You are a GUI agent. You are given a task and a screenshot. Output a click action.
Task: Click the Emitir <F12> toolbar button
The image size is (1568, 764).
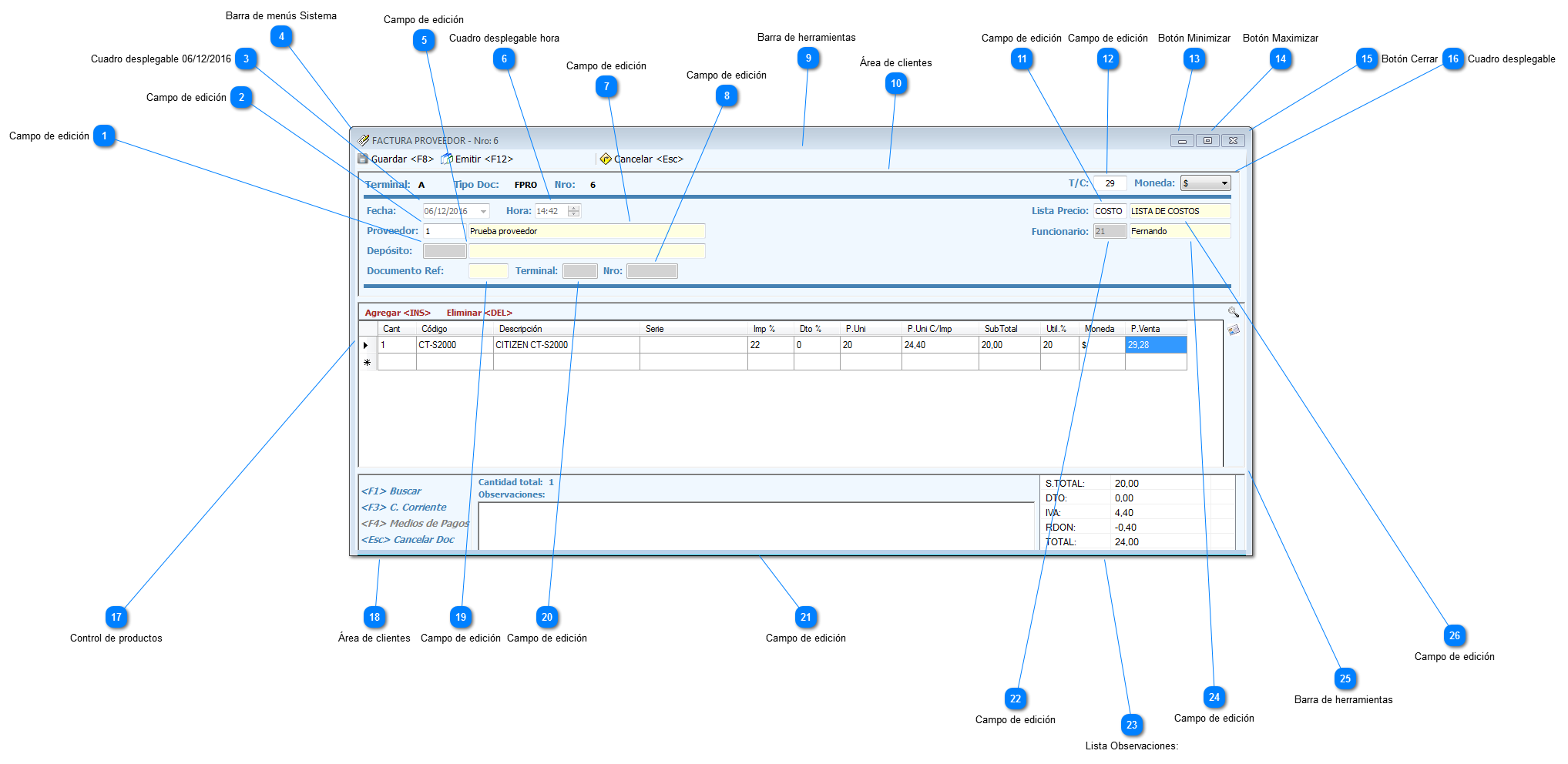[477, 159]
